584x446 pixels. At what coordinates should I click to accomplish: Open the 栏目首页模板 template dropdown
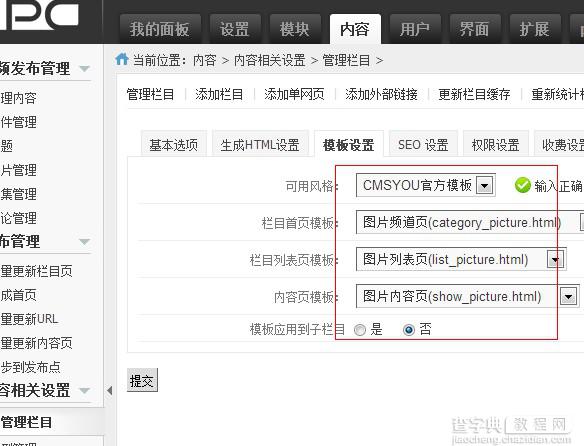470,222
